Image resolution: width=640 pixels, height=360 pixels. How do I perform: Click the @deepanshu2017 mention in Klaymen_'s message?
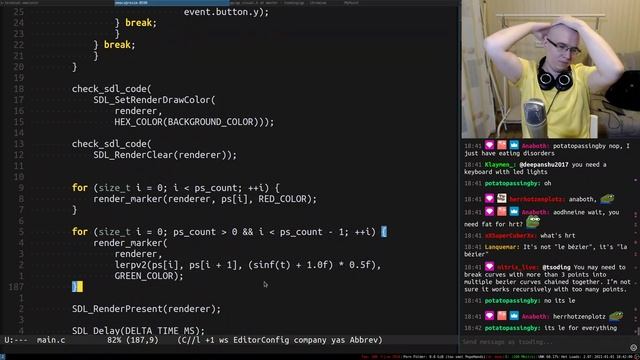544,164
